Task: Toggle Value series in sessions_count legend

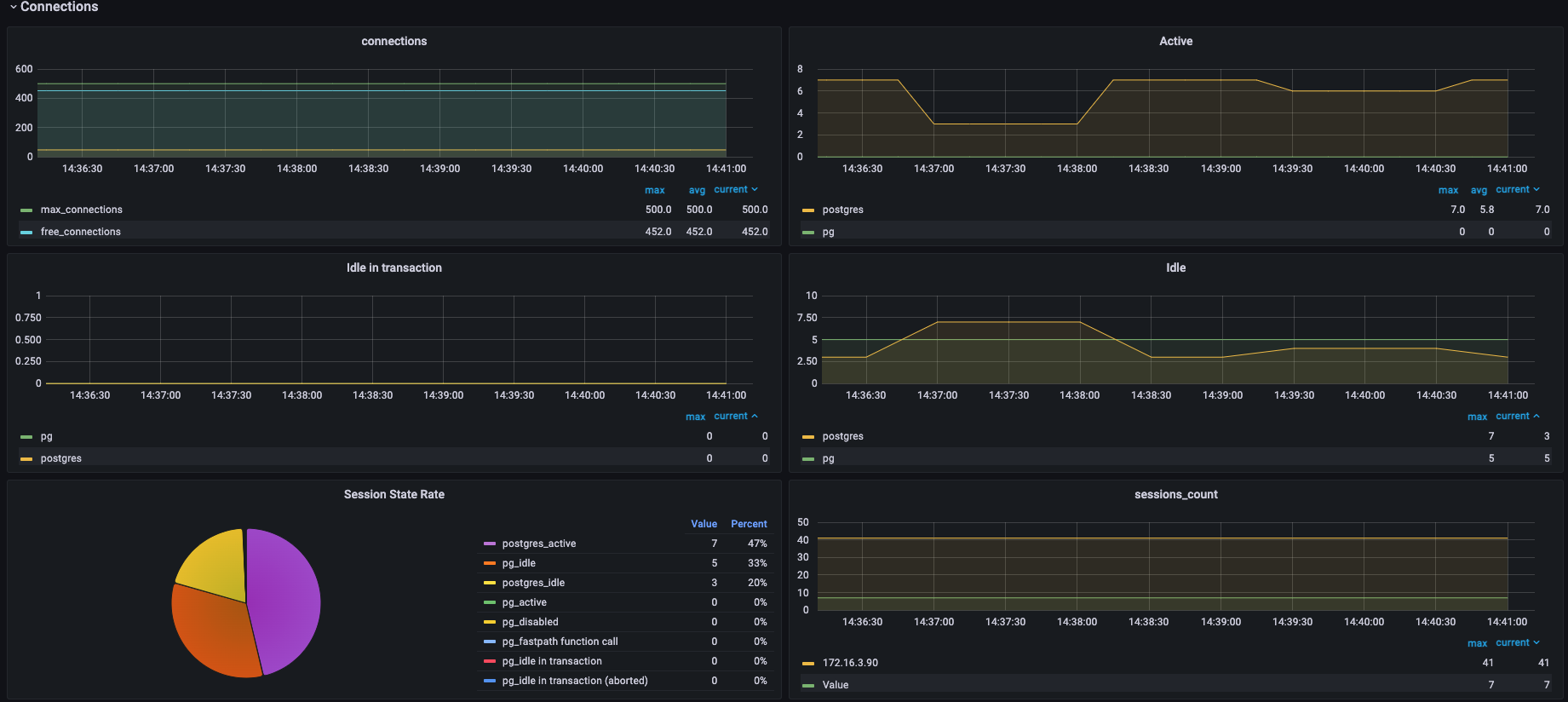Action: (835, 685)
